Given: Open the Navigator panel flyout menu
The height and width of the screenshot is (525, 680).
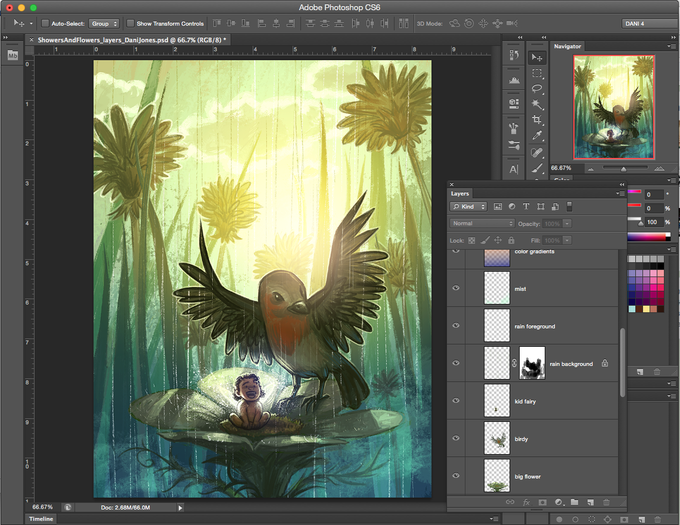Looking at the screenshot, I should (671, 46).
